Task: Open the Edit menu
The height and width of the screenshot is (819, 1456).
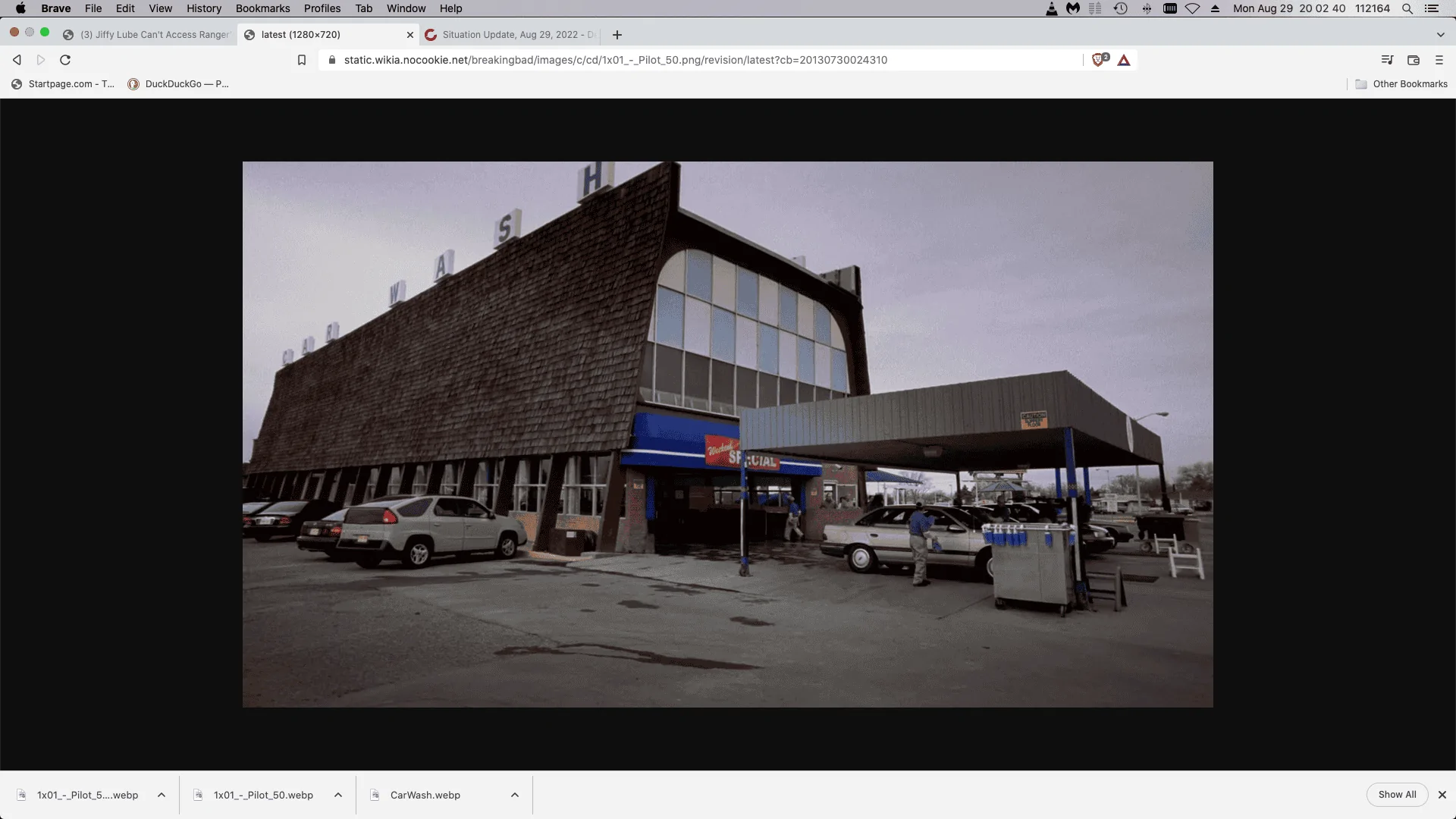Action: (125, 8)
